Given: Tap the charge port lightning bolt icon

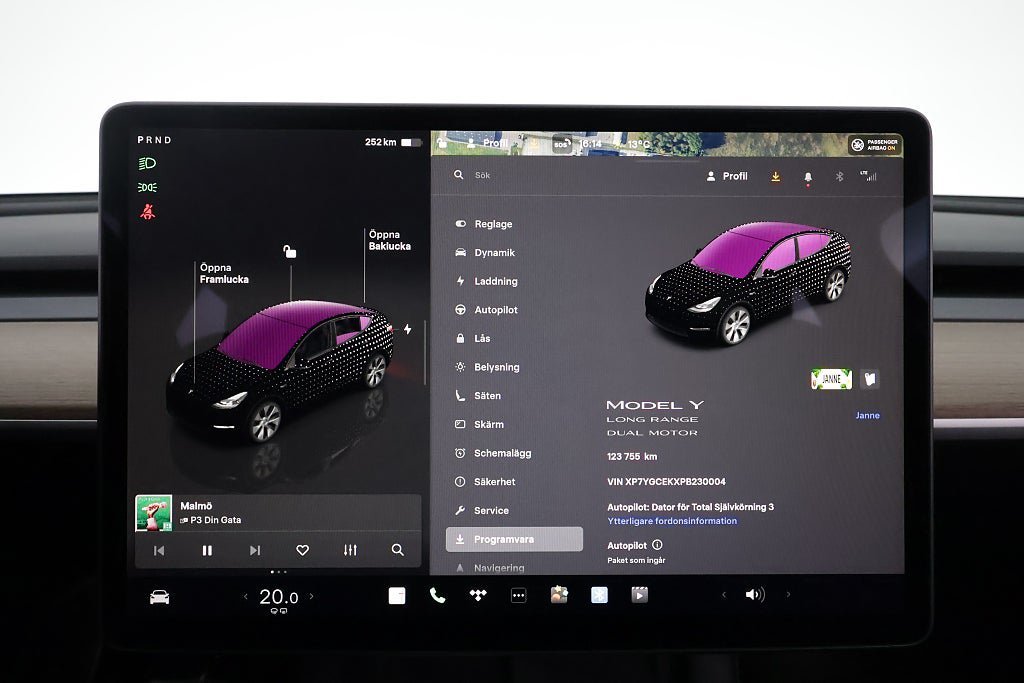Looking at the screenshot, I should point(407,329).
